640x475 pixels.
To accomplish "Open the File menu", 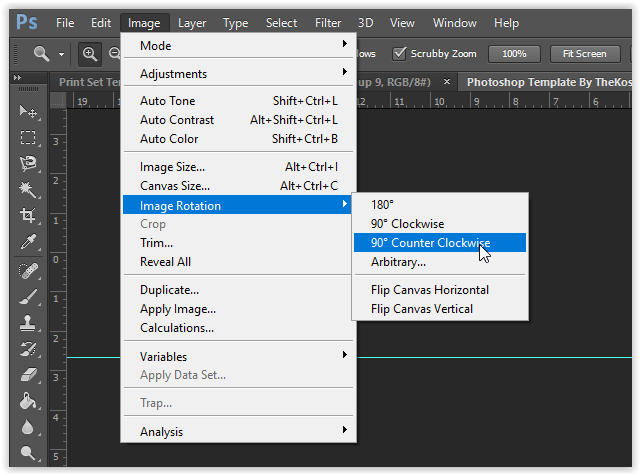I will [65, 23].
